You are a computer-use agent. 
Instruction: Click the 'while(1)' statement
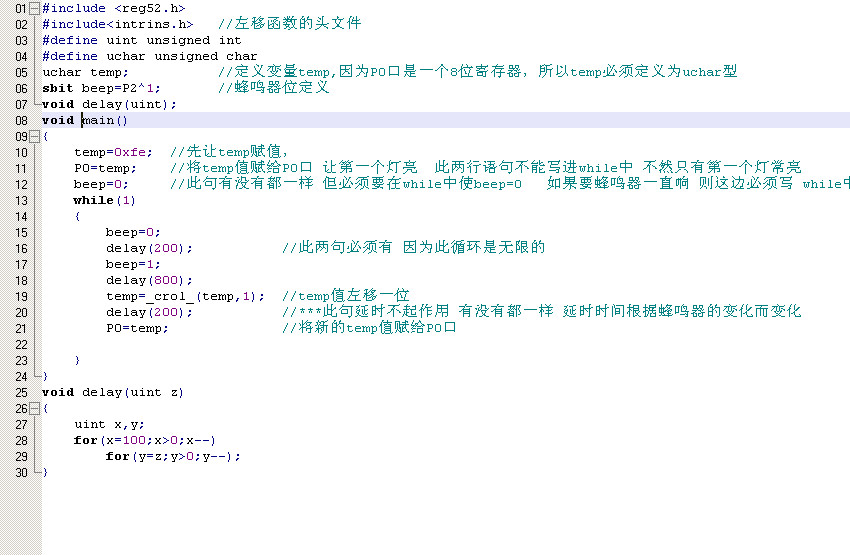click(105, 201)
